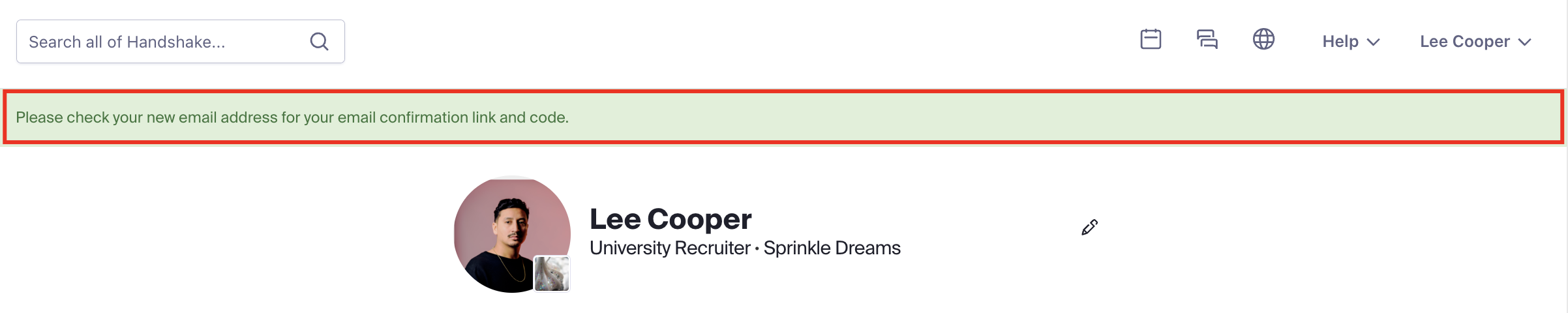
Task: Click the green email confirmation banner
Action: point(783,117)
